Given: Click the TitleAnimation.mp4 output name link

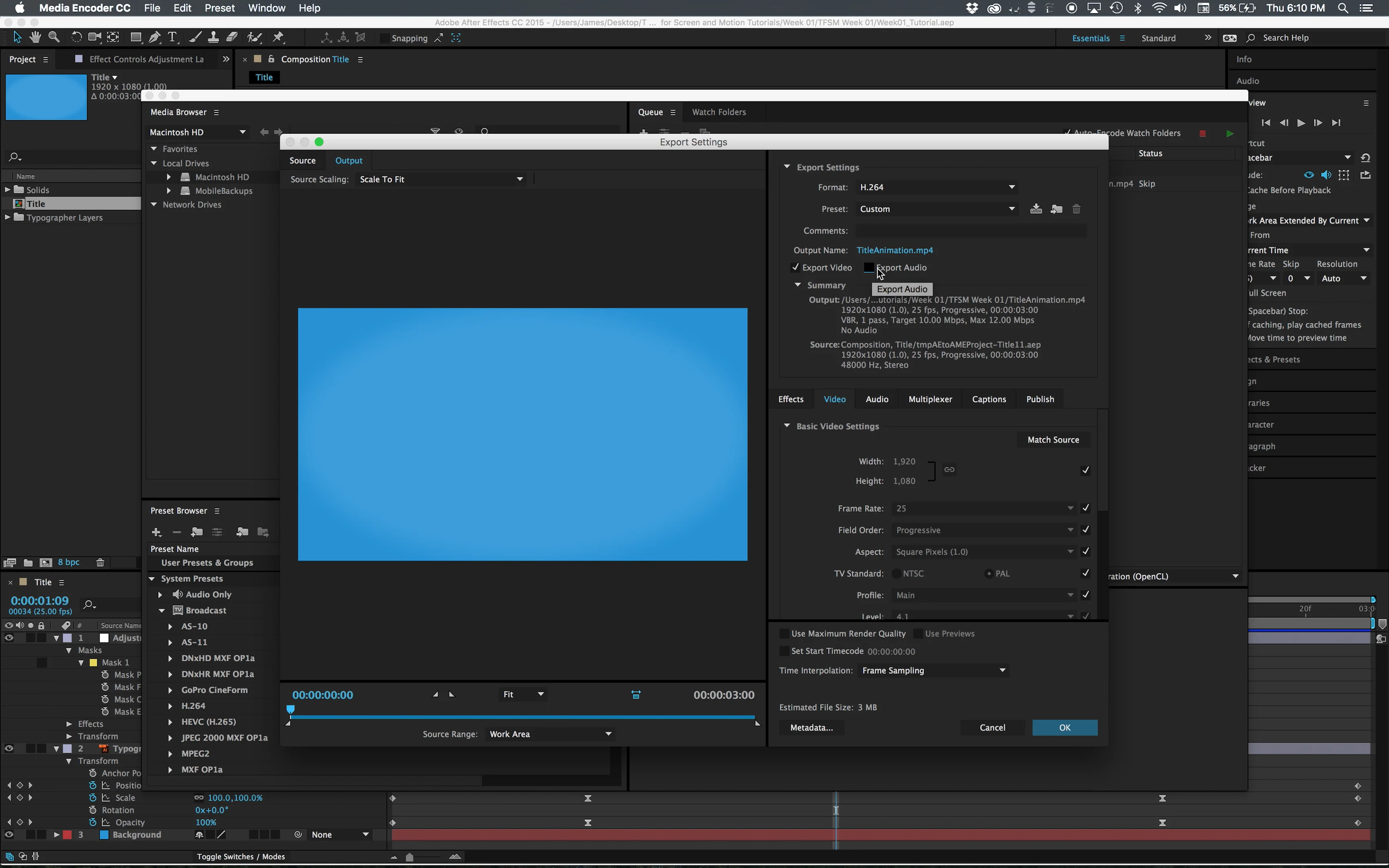Looking at the screenshot, I should point(895,250).
